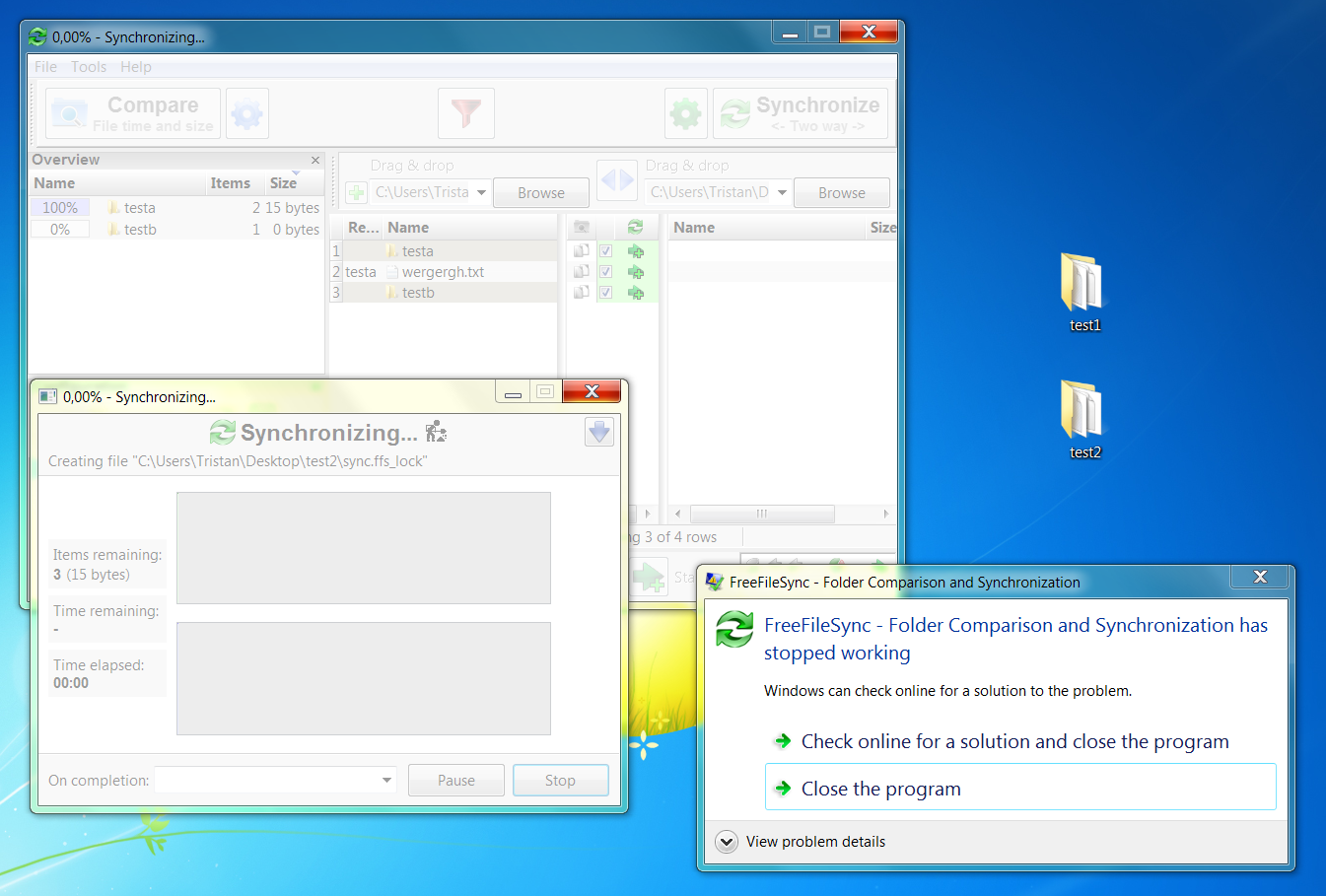The image size is (1326, 896).
Task: Choose Close the program option
Action: click(1020, 788)
